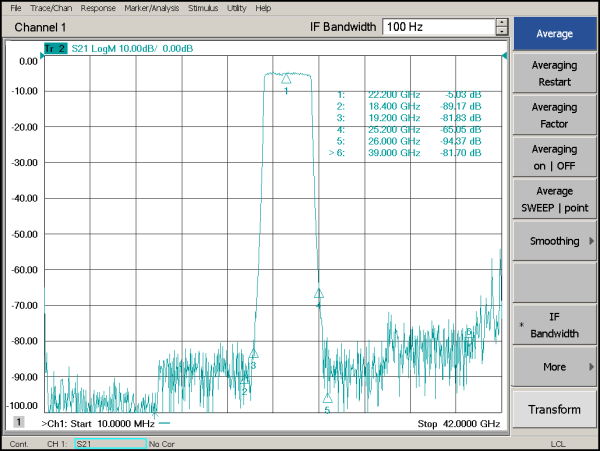Click window number 1 indicator
This screenshot has width=600, height=451.
[x=18, y=422]
